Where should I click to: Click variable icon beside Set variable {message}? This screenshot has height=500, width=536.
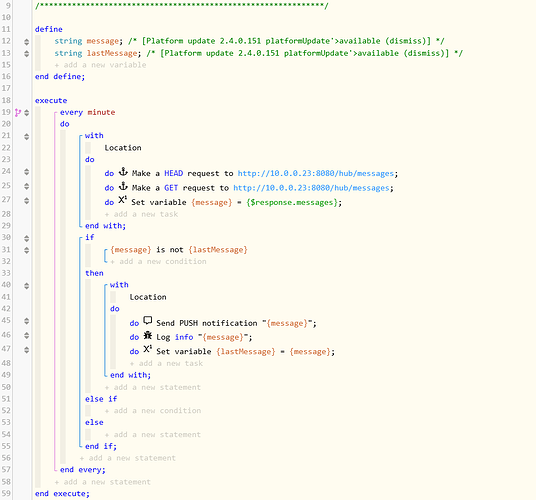coord(123,200)
